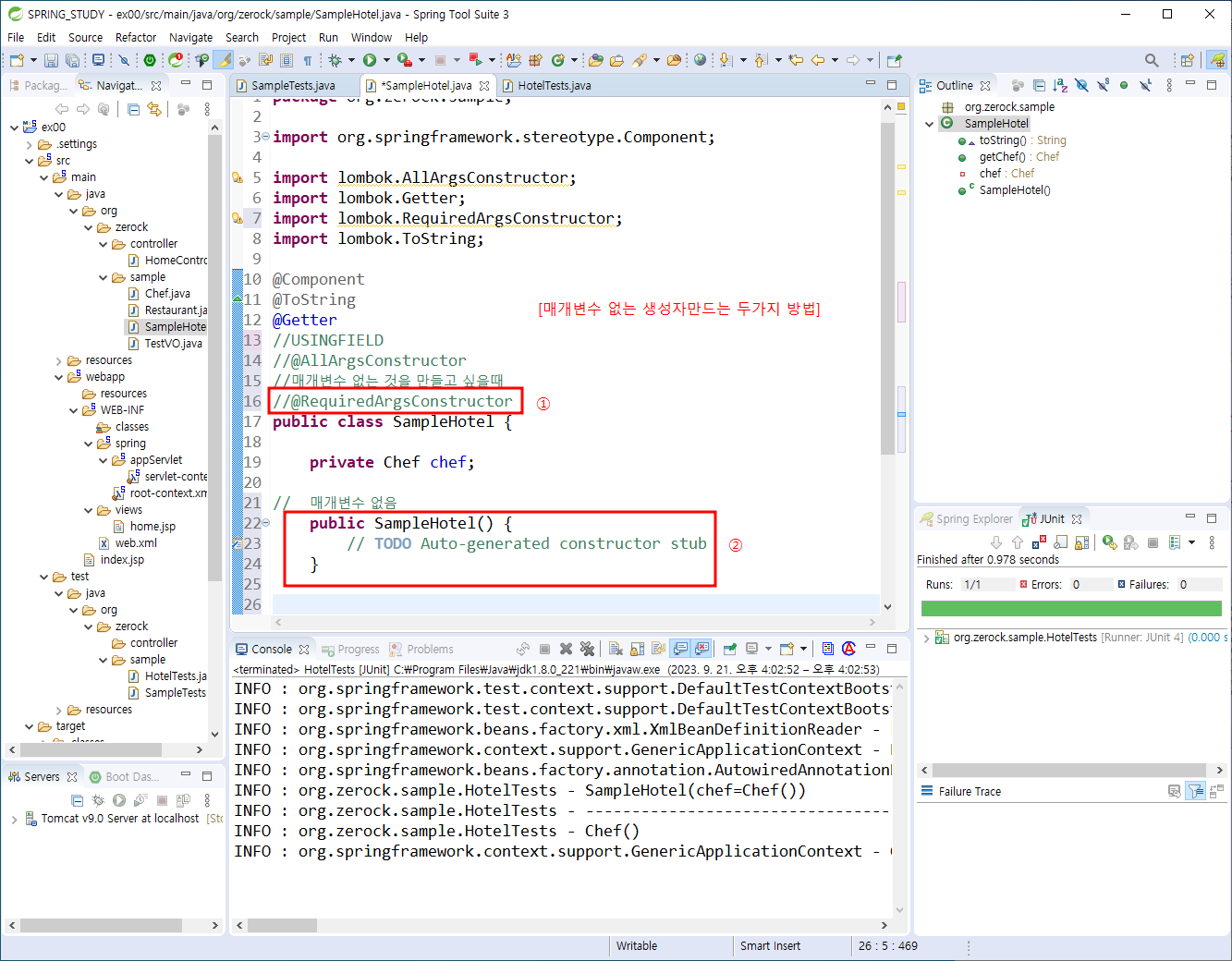
Task: Toggle Link with Editor in Navigator
Action: click(154, 109)
